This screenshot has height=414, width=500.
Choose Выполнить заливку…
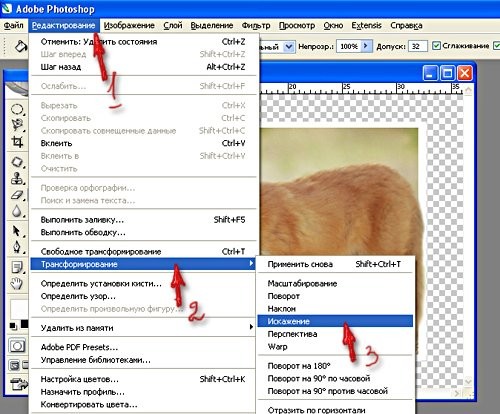click(x=144, y=220)
